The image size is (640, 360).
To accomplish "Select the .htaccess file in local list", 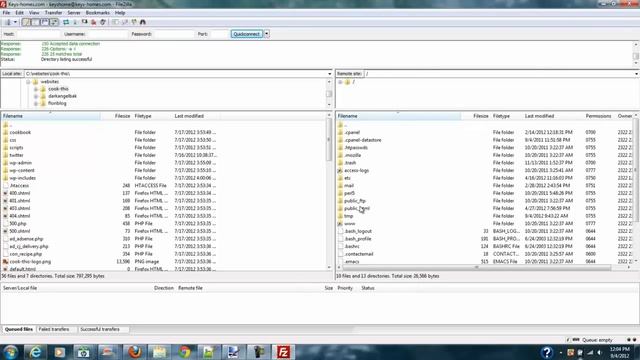I will coord(19,186).
